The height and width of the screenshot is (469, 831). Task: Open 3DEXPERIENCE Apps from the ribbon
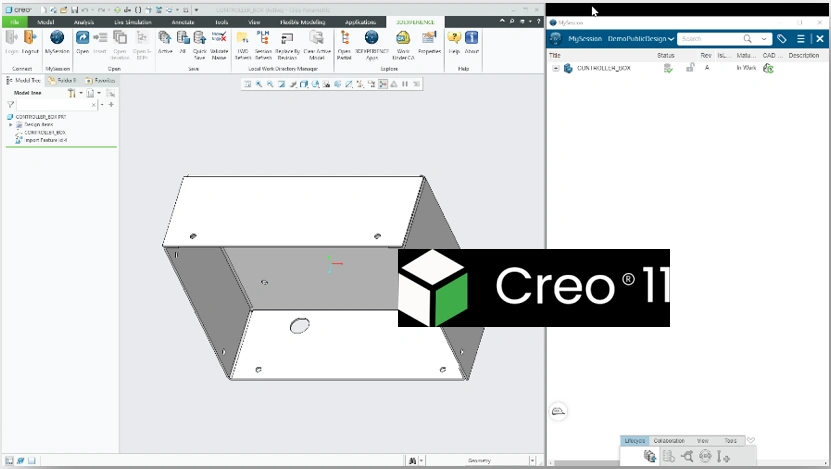click(372, 38)
